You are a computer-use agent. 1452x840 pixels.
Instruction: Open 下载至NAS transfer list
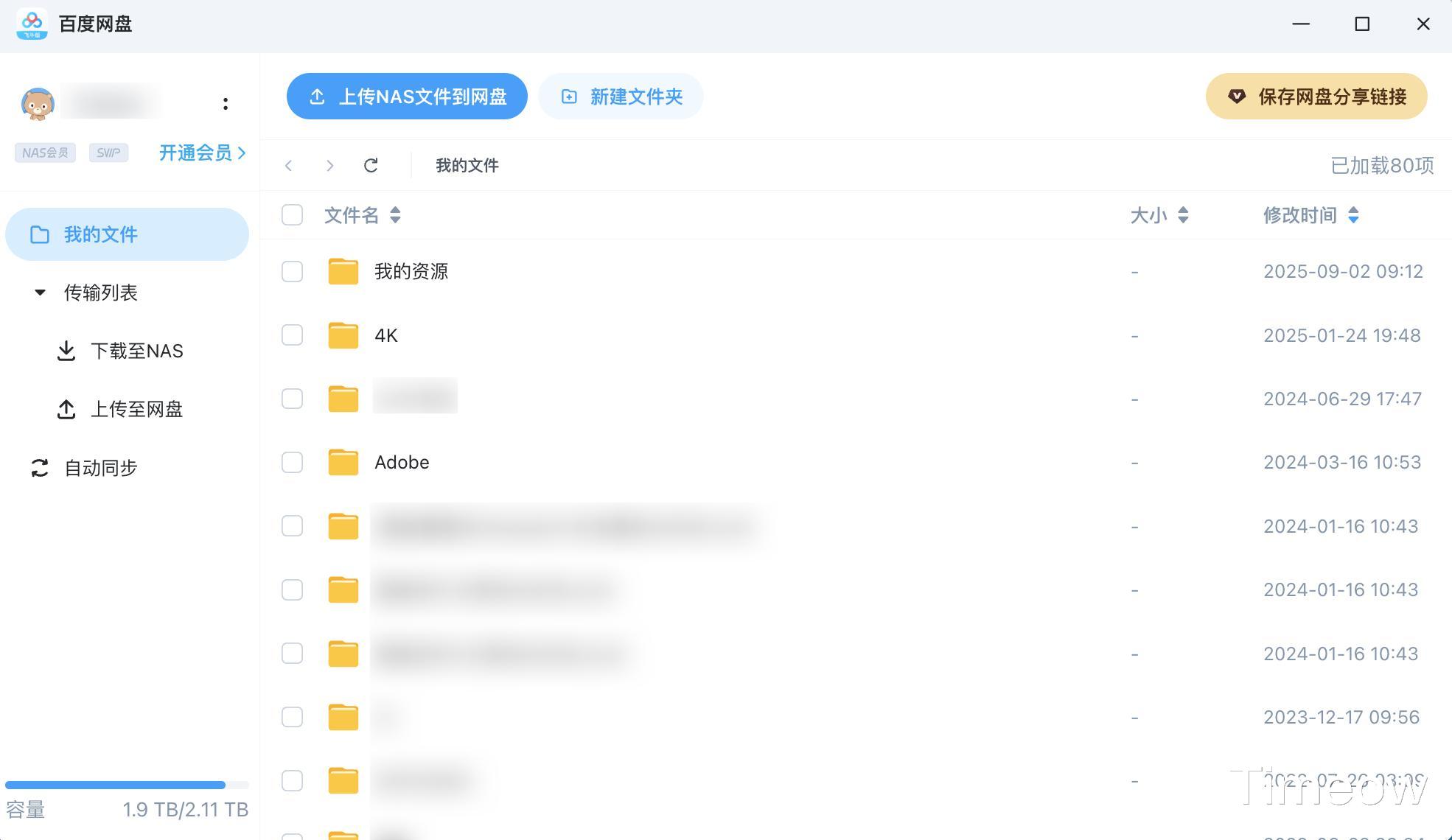pos(136,351)
